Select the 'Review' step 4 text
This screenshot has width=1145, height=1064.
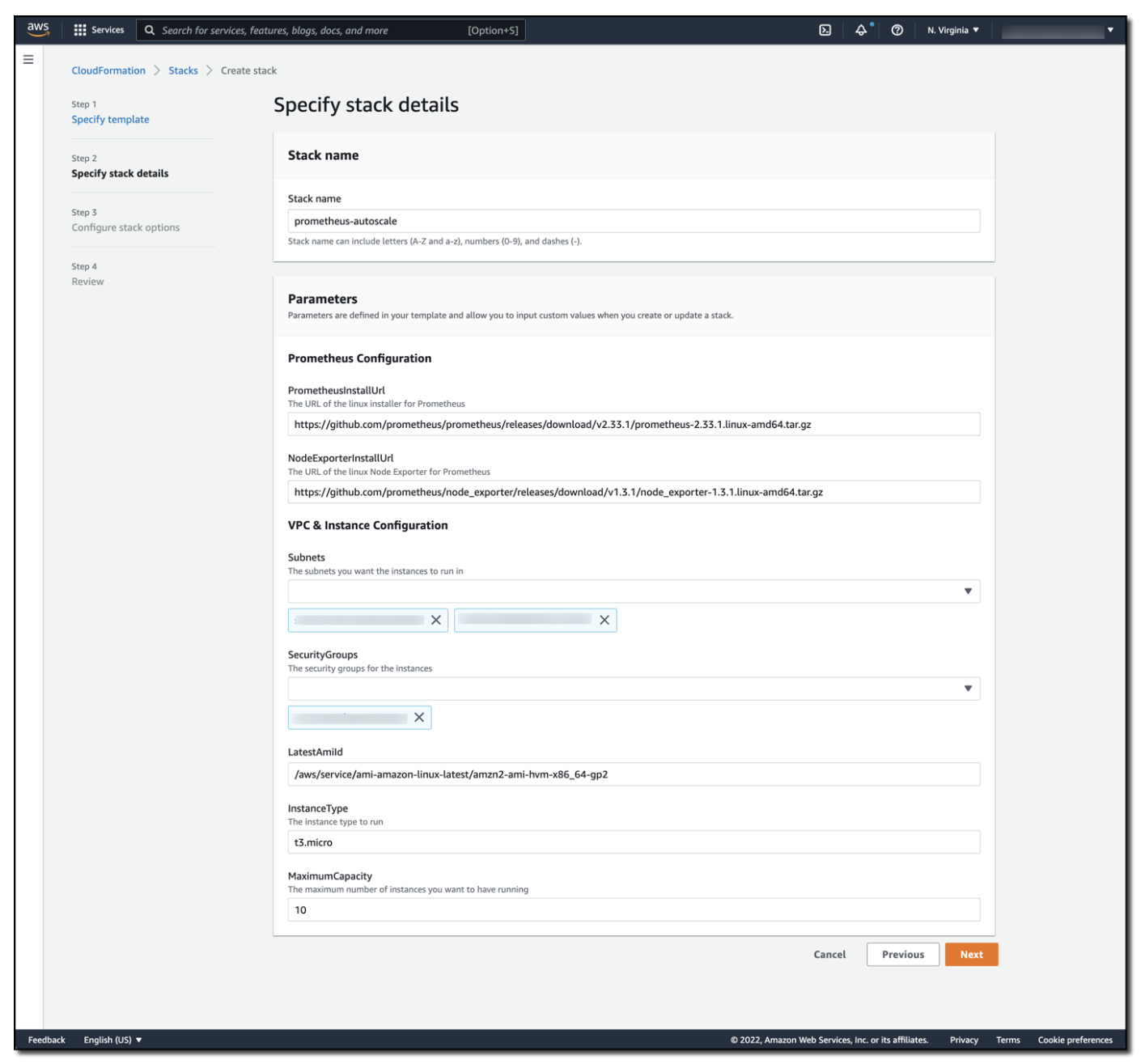[x=87, y=282]
